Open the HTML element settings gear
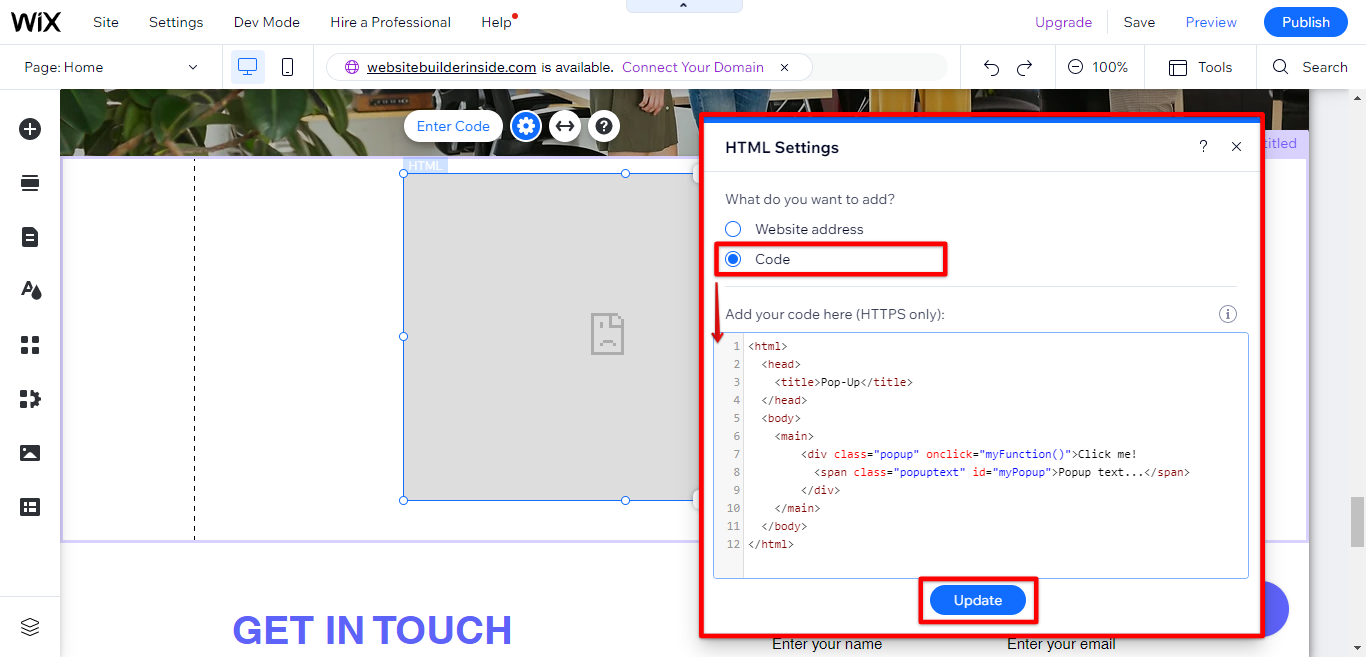This screenshot has width=1366, height=657. point(526,125)
